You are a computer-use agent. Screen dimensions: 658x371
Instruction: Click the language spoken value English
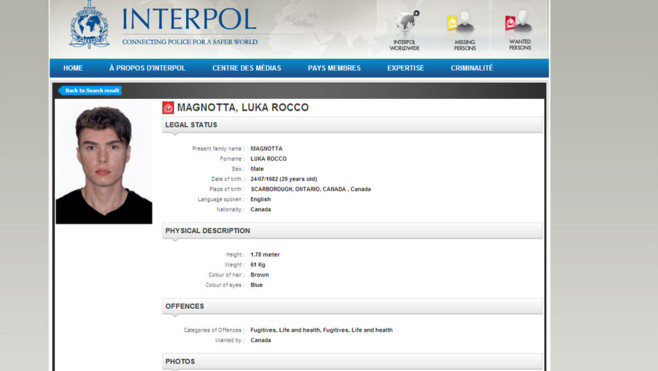click(x=261, y=199)
